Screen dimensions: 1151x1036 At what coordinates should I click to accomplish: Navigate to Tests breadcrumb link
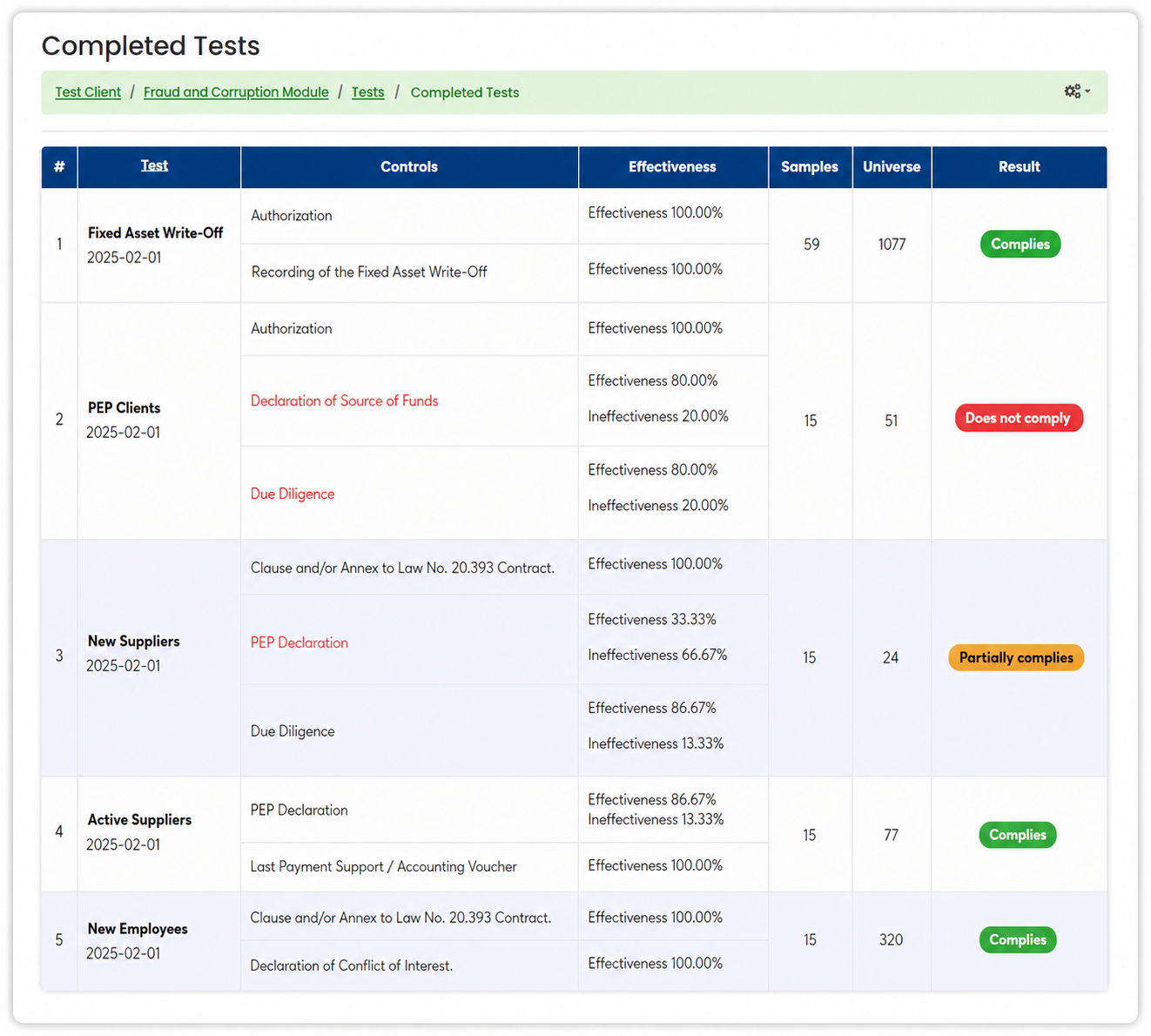tap(367, 92)
